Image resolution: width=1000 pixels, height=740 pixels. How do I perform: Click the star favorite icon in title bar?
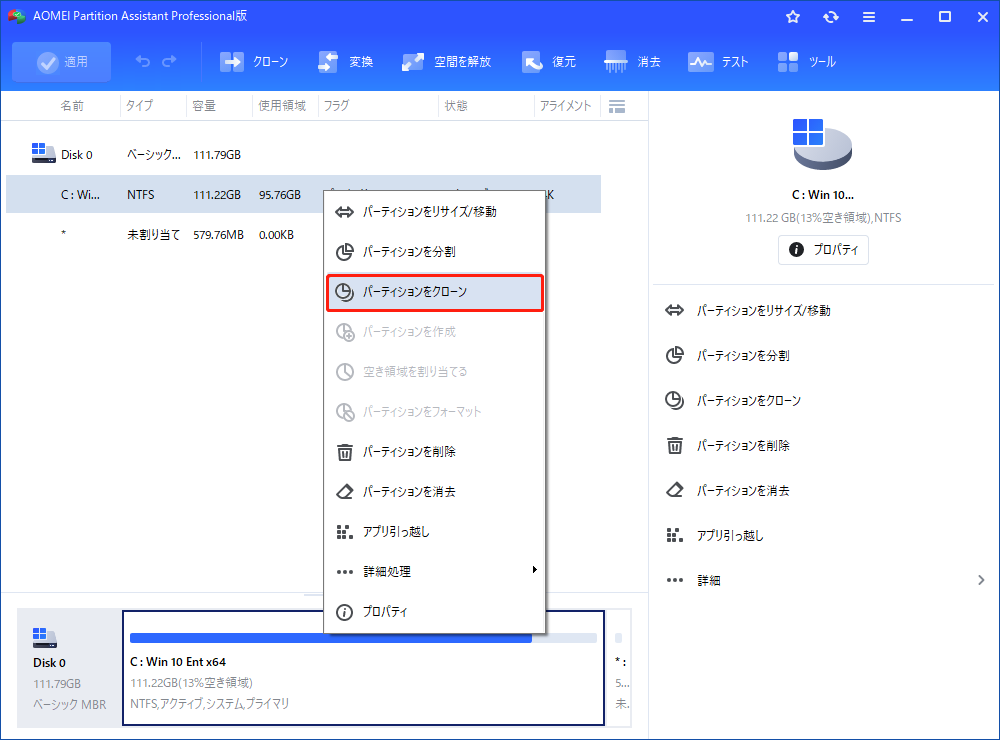pos(793,17)
